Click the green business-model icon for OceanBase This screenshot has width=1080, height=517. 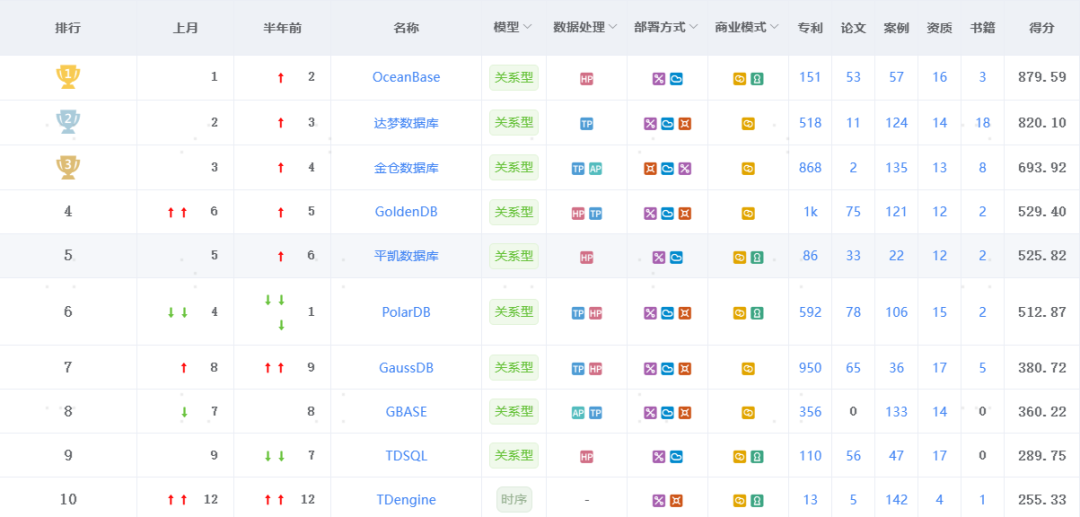tap(757, 78)
